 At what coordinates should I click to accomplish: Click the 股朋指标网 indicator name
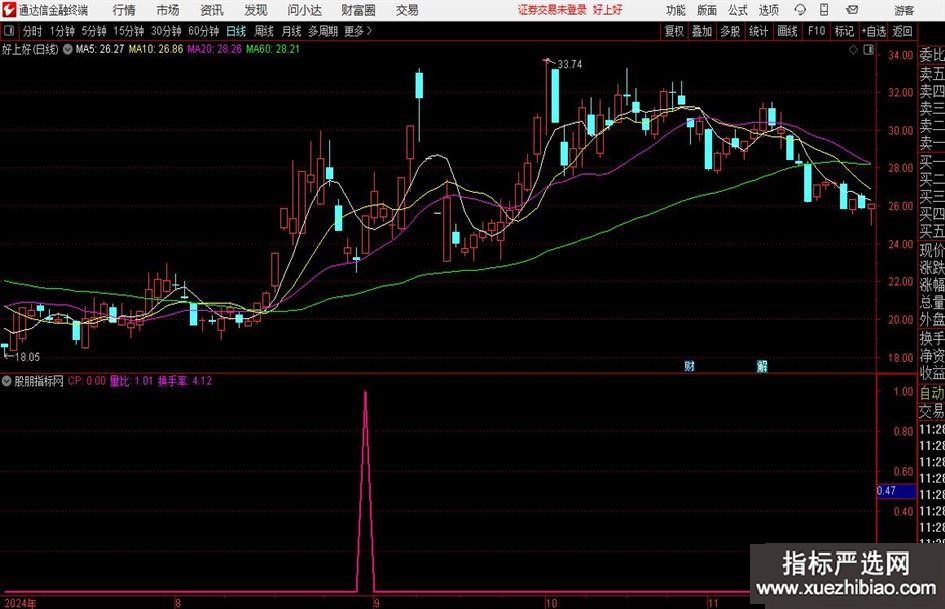click(x=39, y=381)
